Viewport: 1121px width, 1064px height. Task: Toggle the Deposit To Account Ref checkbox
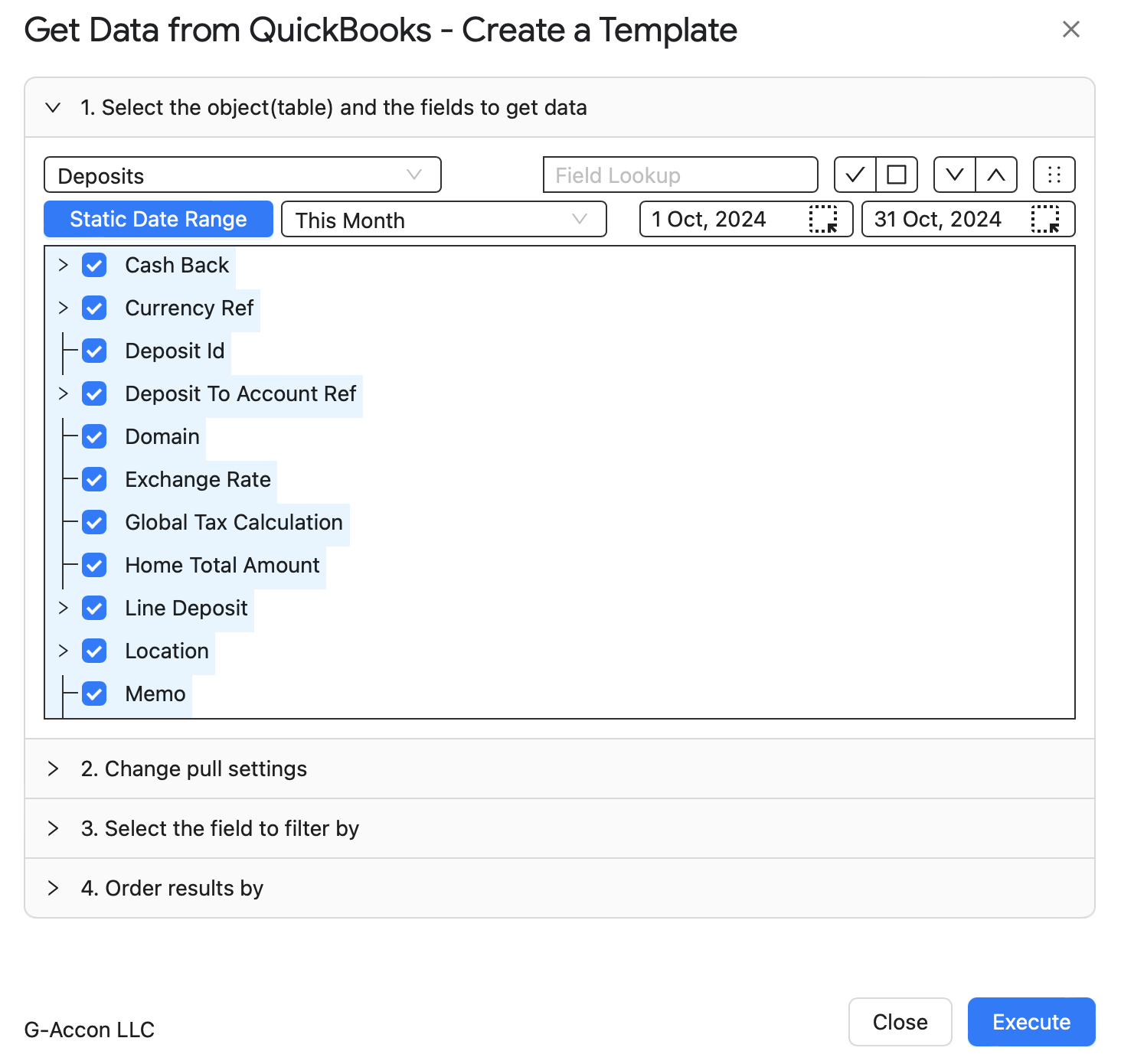tap(94, 393)
